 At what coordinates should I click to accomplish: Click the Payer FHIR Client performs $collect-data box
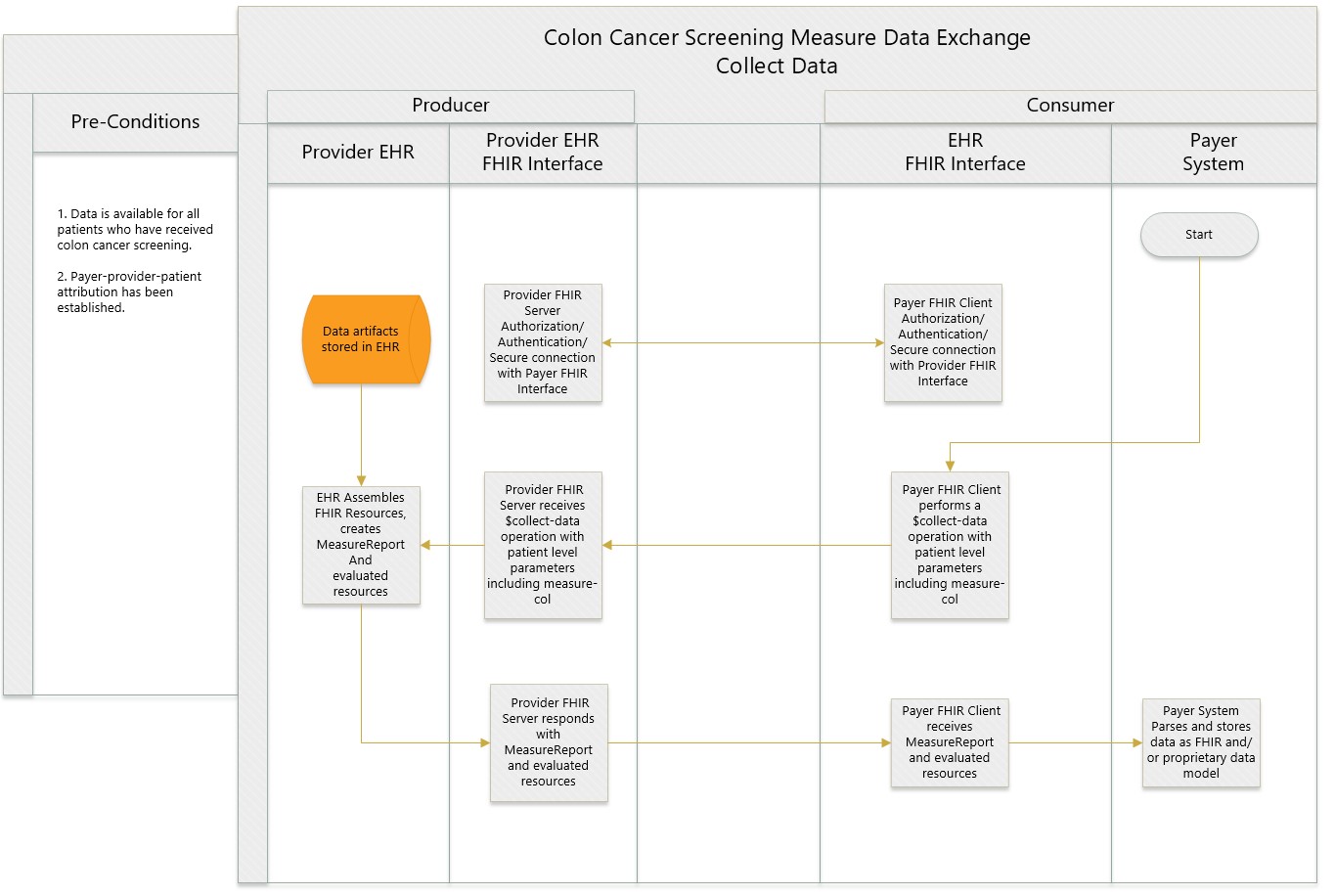(950, 545)
